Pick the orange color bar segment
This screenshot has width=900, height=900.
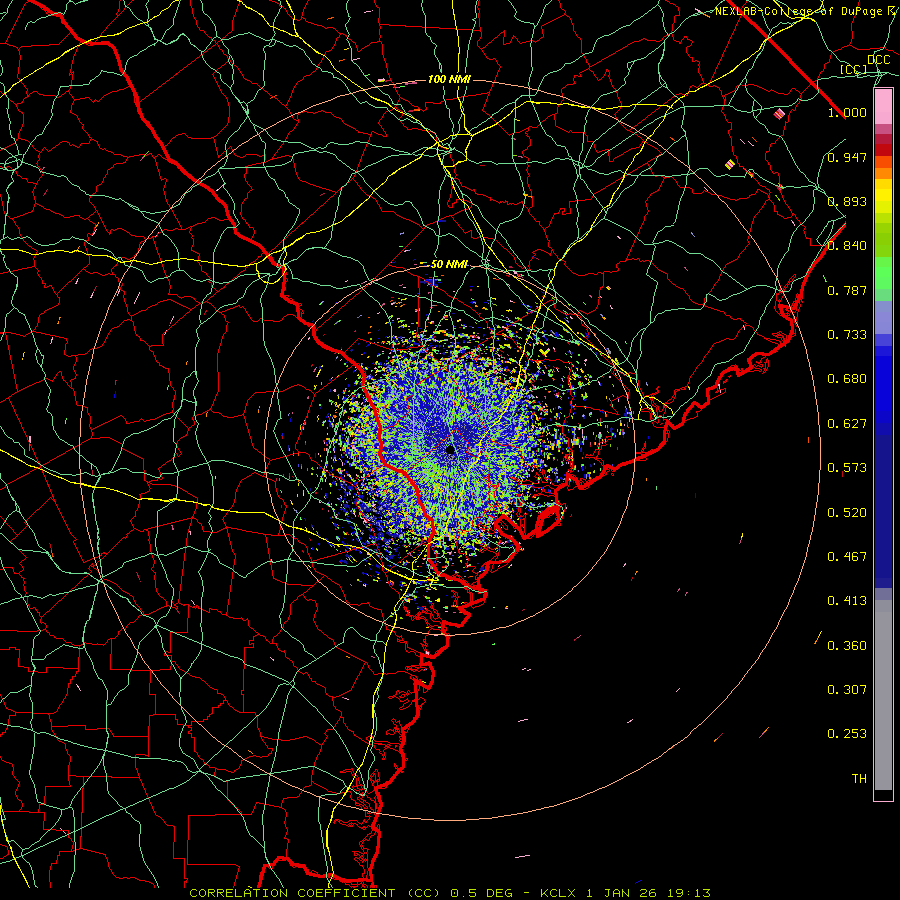point(883,173)
